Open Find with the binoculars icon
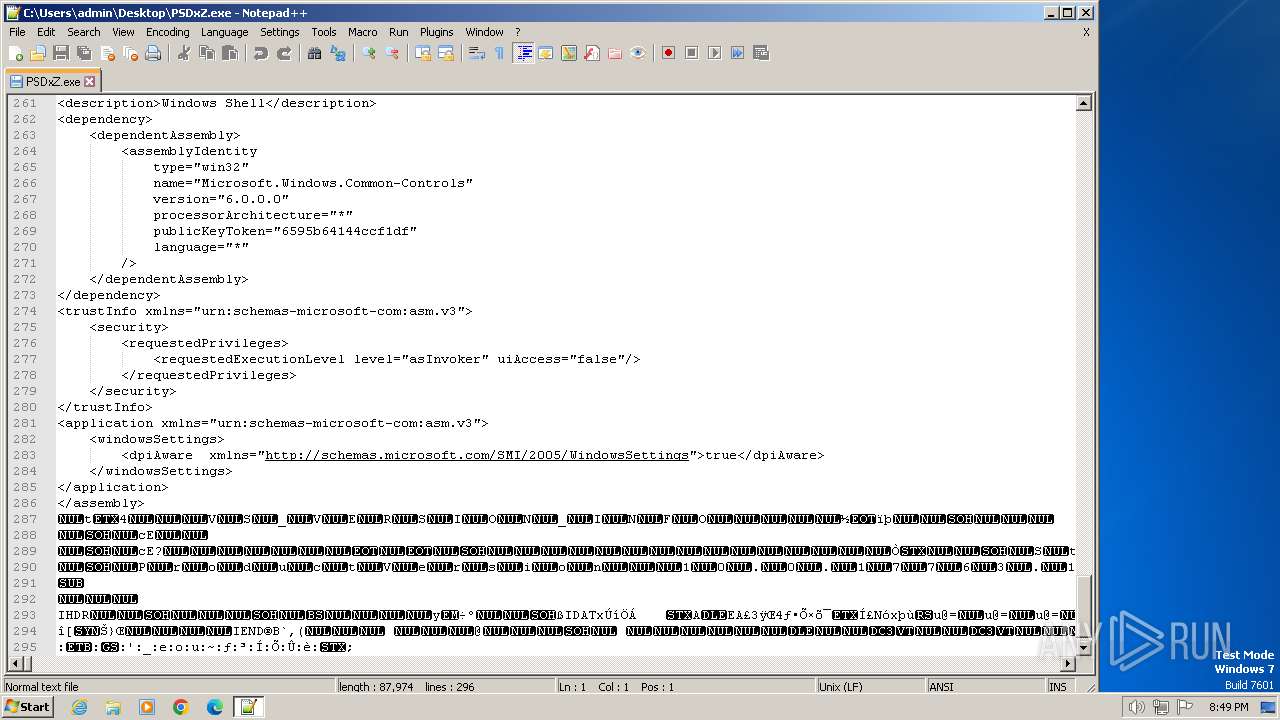 tap(315, 53)
